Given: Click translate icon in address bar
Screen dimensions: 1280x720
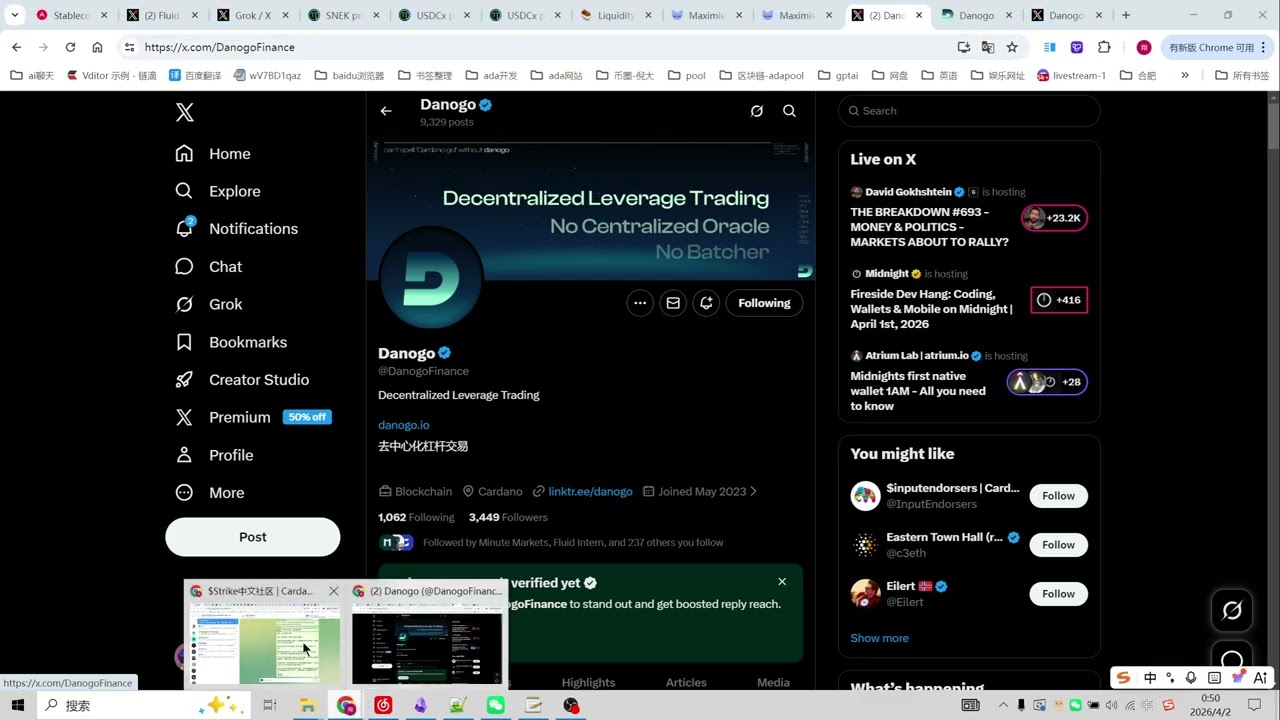Looking at the screenshot, I should pyautogui.click(x=988, y=47).
